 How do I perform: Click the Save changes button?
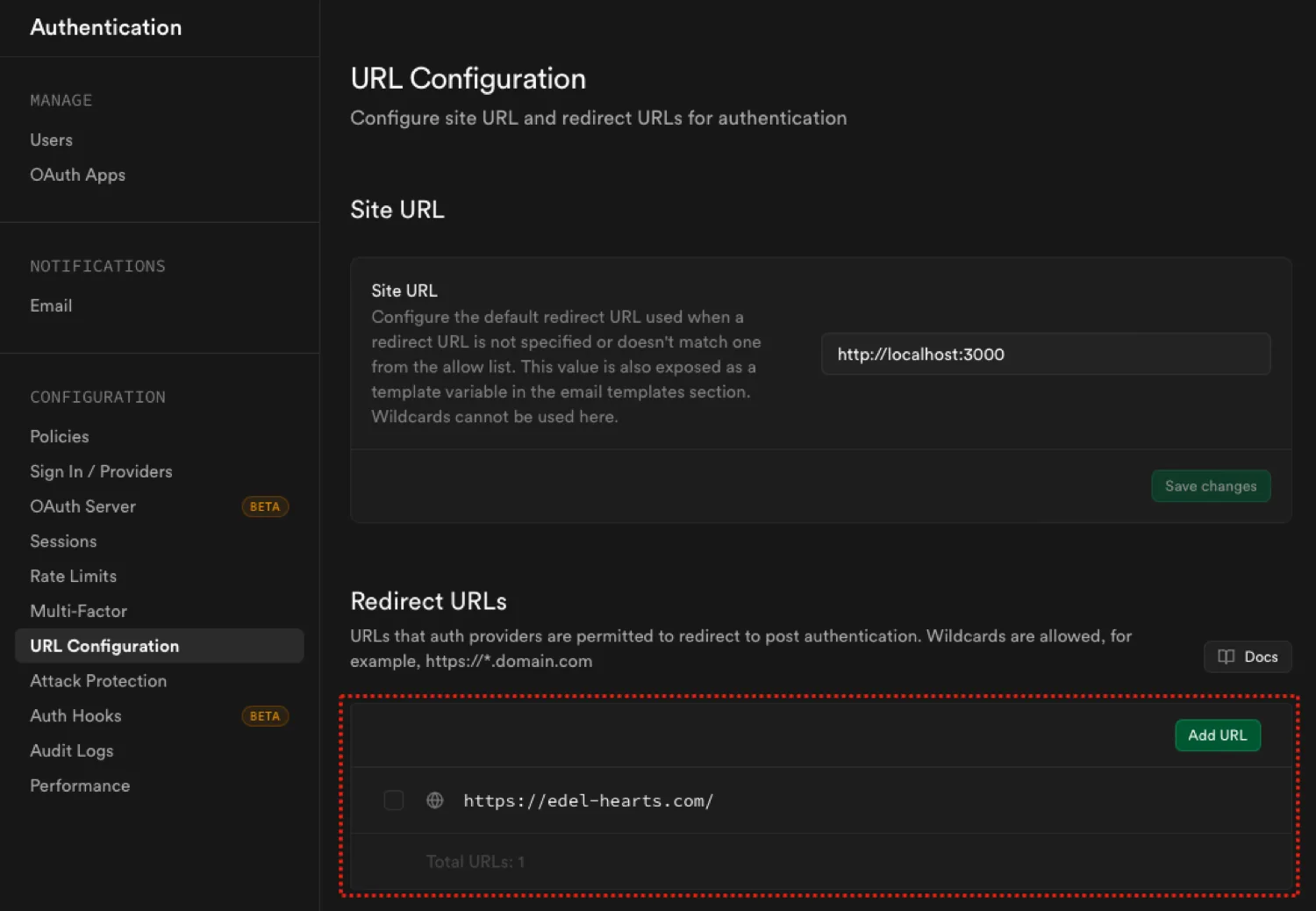(1211, 485)
